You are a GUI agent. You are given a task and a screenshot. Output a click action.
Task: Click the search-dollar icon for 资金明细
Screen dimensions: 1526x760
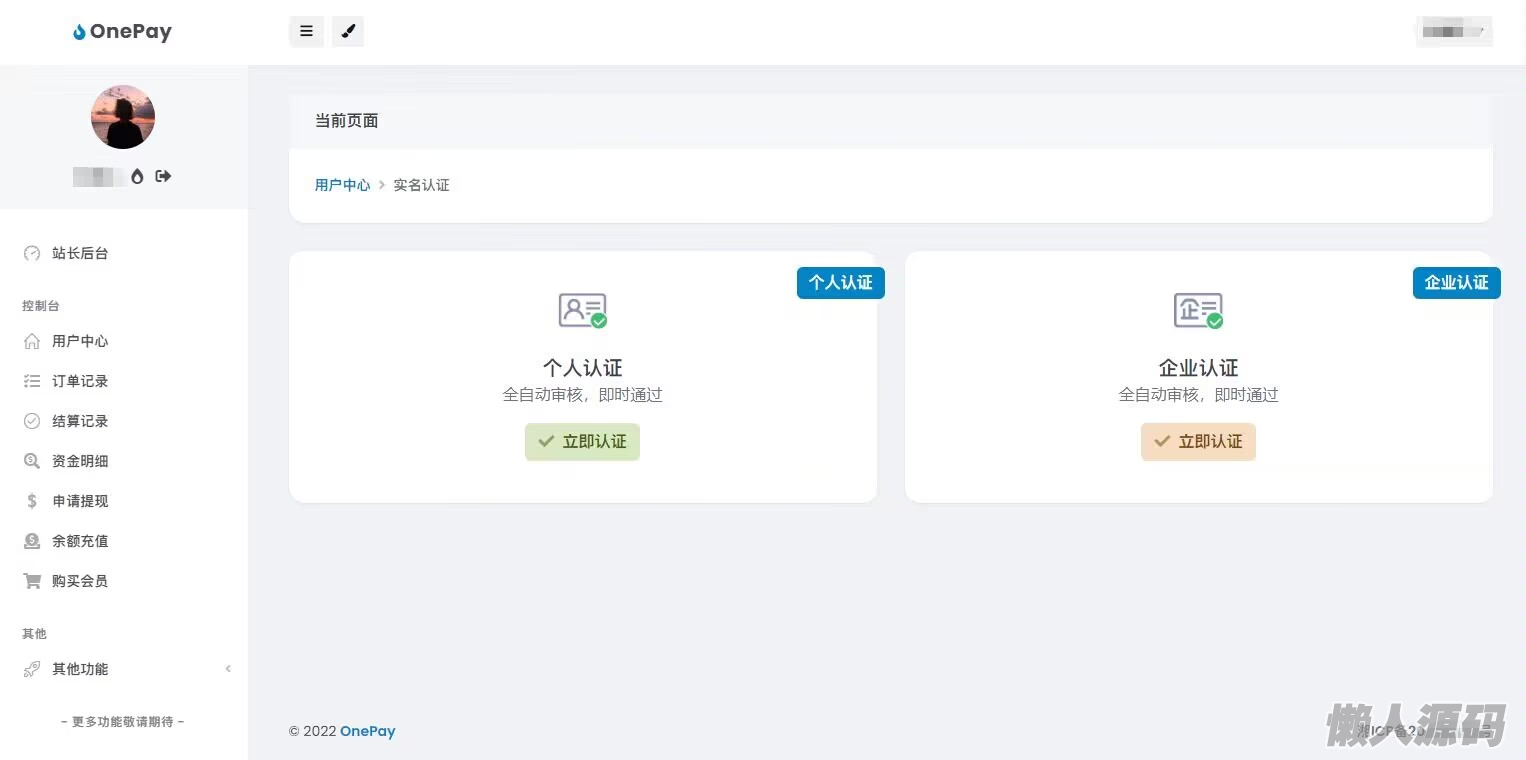[x=32, y=461]
